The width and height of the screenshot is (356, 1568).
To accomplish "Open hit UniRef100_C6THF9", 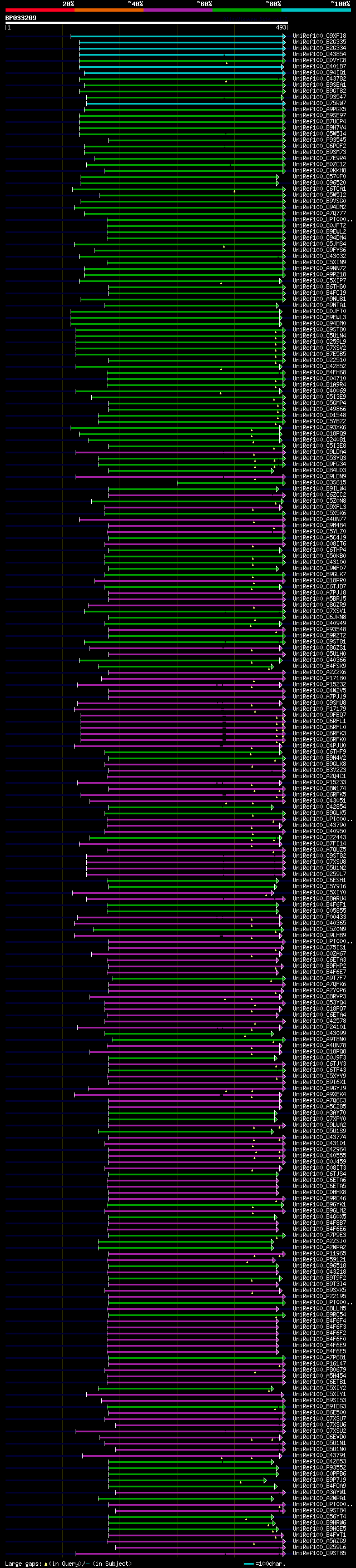I will pos(319,752).
